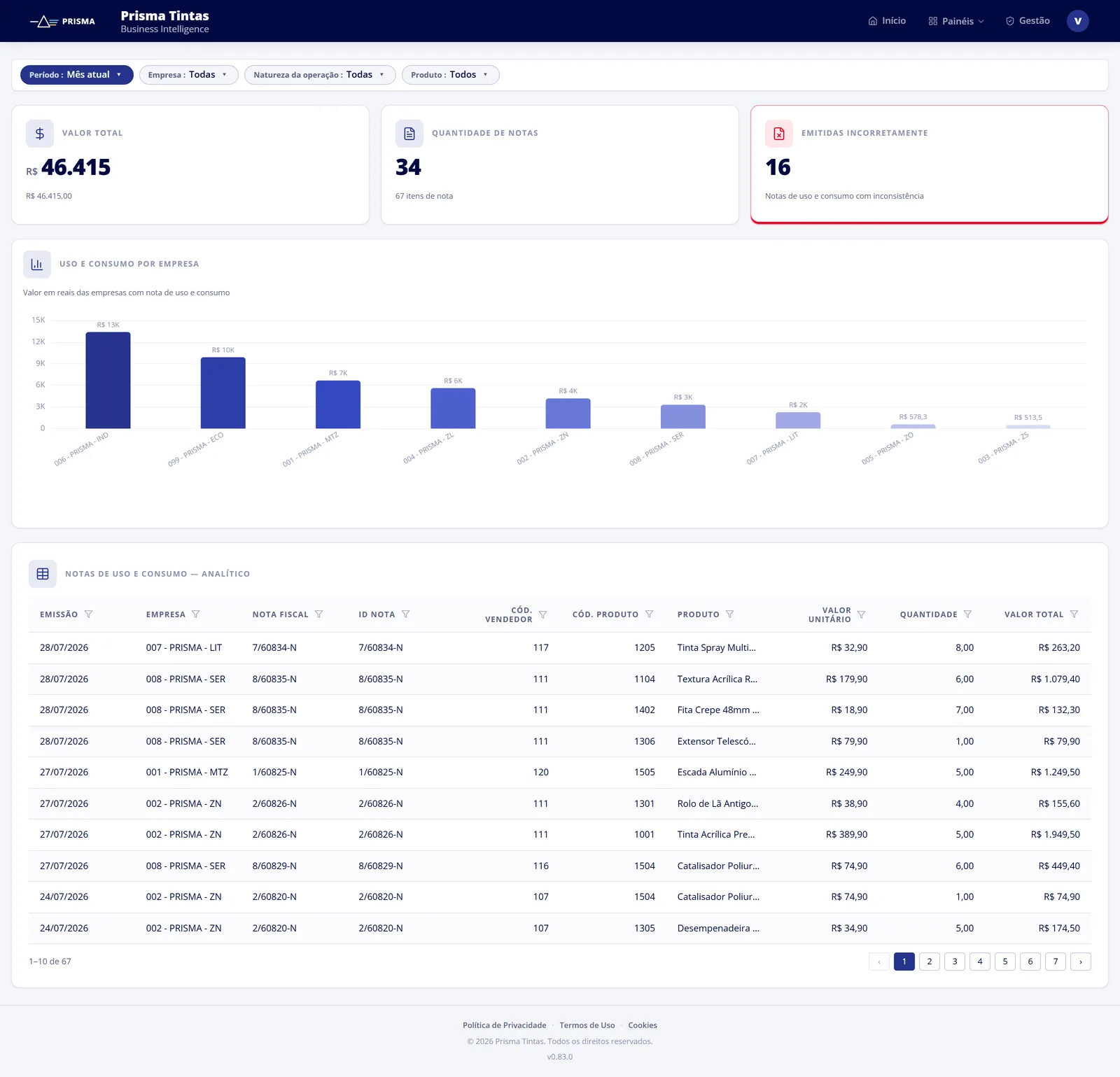Filter the Nota Fiscal column
The image size is (1120, 1077).
click(x=318, y=614)
